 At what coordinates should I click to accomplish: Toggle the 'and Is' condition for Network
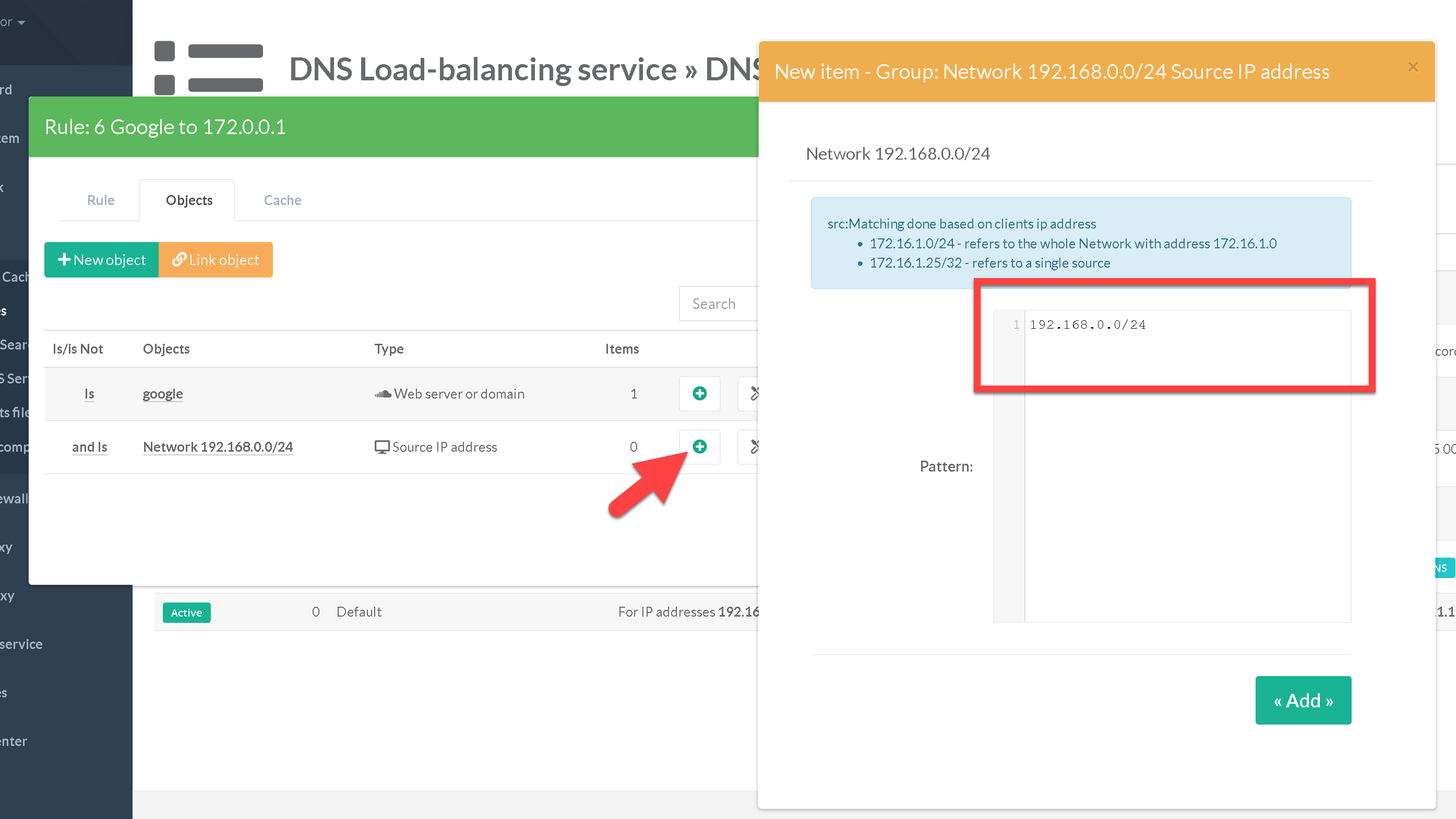coord(89,447)
